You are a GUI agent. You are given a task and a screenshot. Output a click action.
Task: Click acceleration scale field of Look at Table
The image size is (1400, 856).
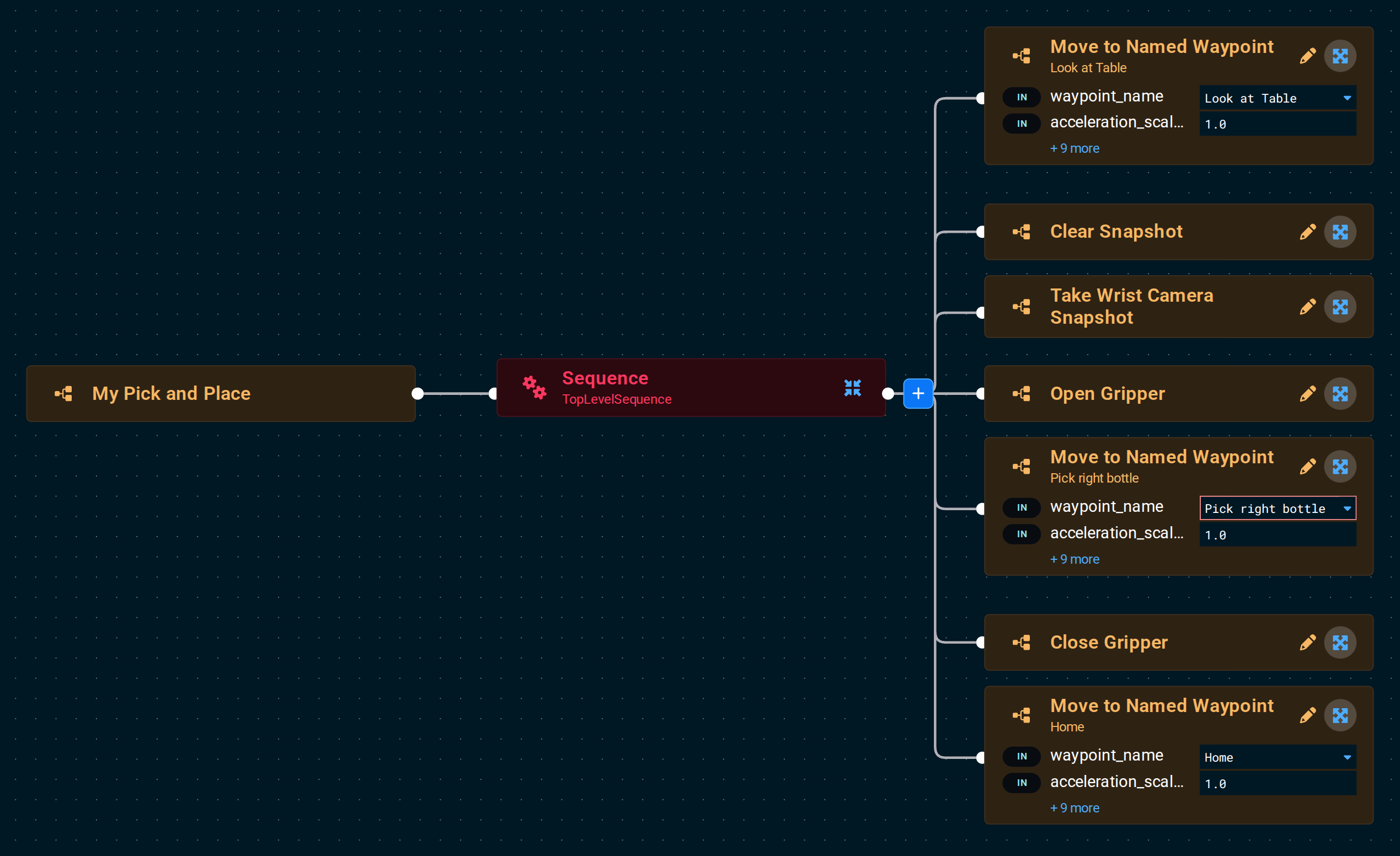click(x=1278, y=124)
